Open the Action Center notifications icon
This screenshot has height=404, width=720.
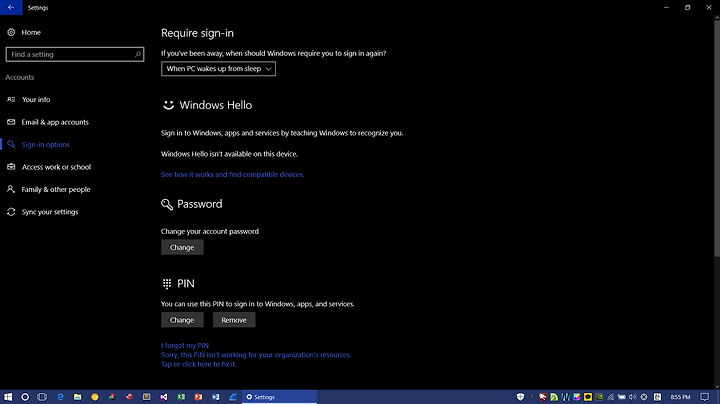(x=704, y=397)
